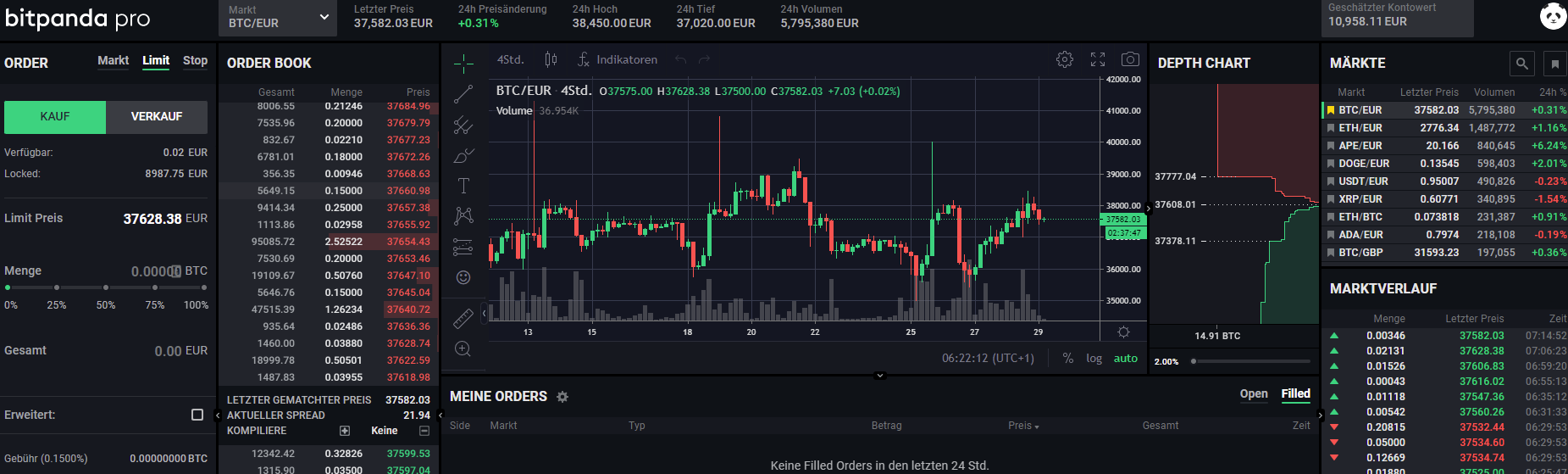Select the USDT/EUR market row
This screenshot has height=474, width=1568.
point(1445,181)
